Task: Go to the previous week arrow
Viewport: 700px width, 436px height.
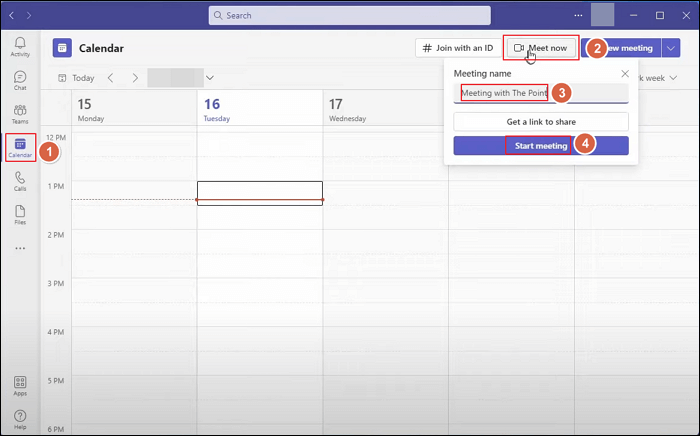Action: pyautogui.click(x=111, y=78)
